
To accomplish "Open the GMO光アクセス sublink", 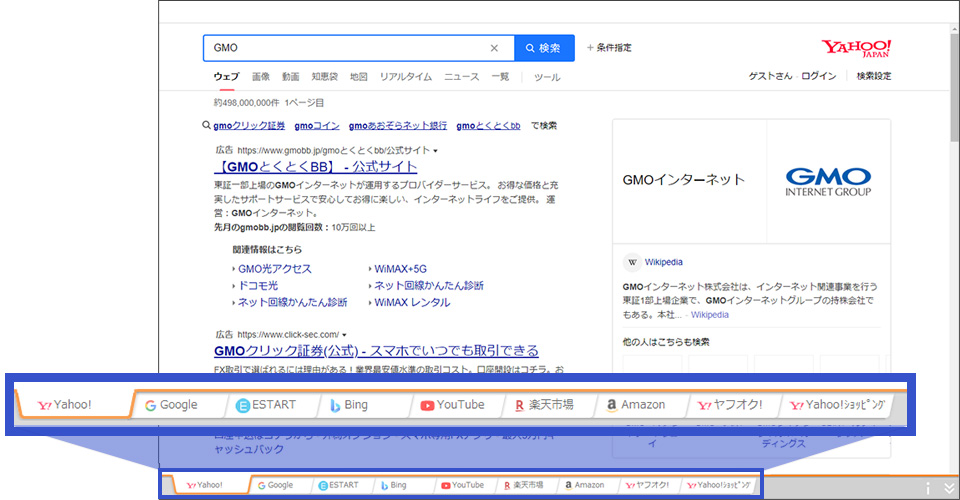I will (x=275, y=269).
